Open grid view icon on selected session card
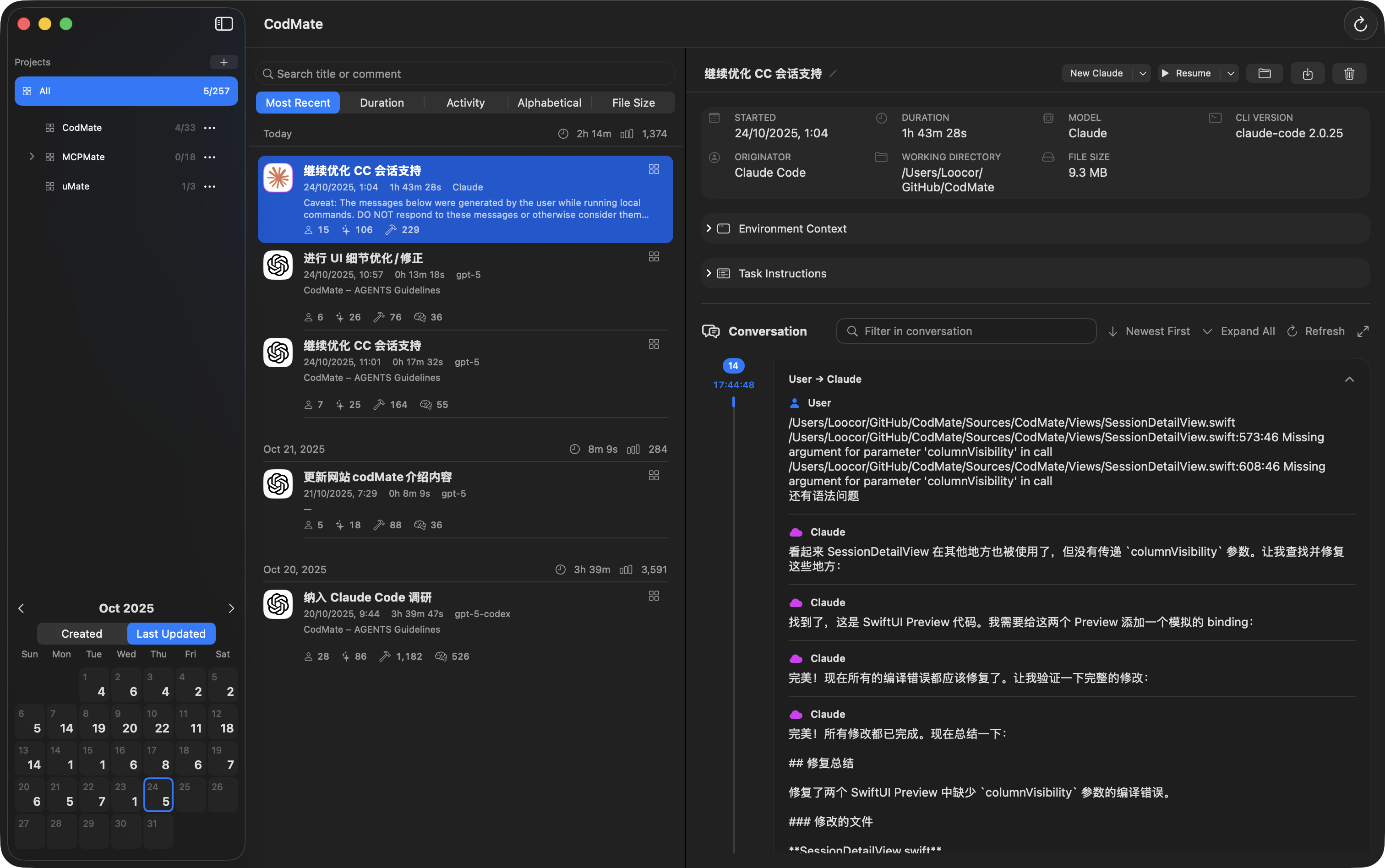Viewport: 1385px width, 868px height. (654, 169)
